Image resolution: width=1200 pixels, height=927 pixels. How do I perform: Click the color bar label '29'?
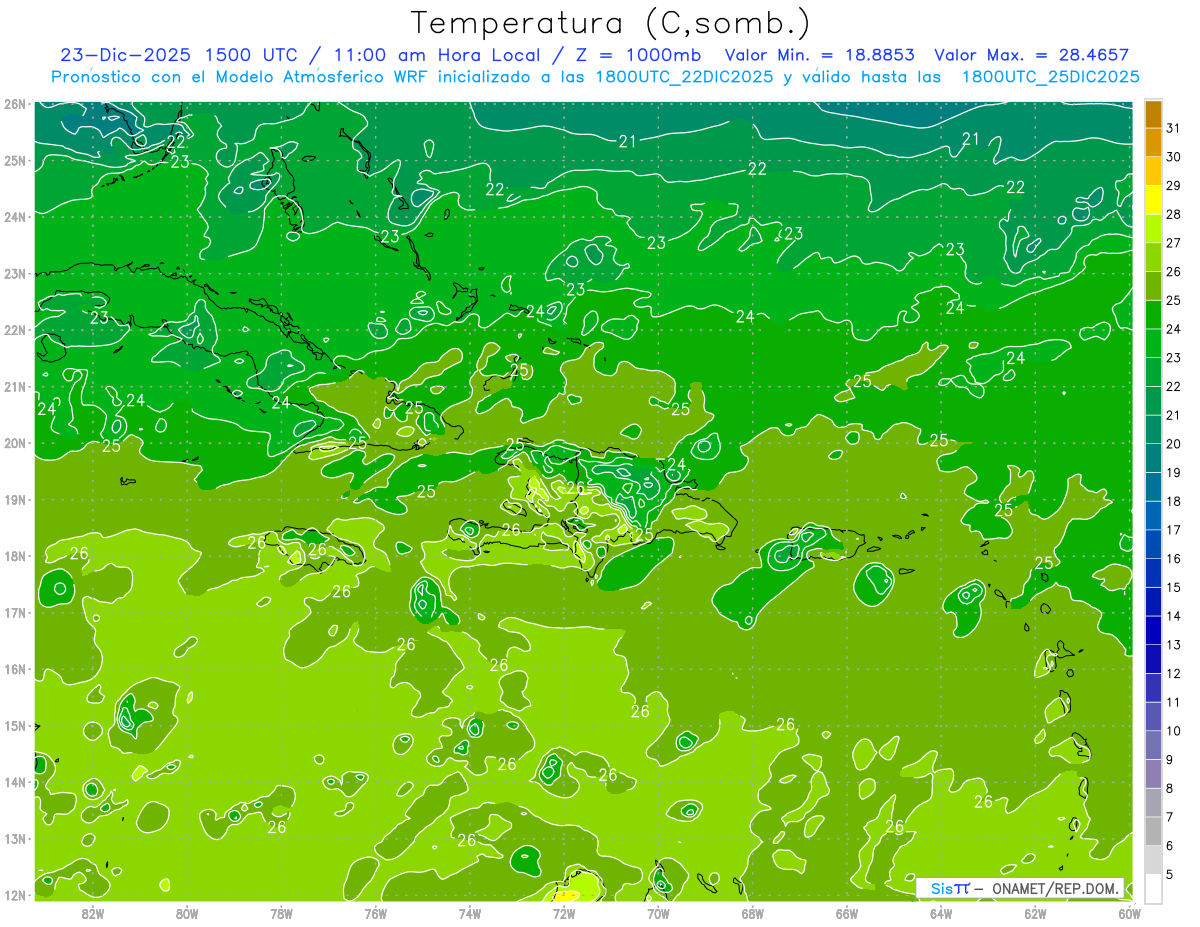tap(1173, 186)
